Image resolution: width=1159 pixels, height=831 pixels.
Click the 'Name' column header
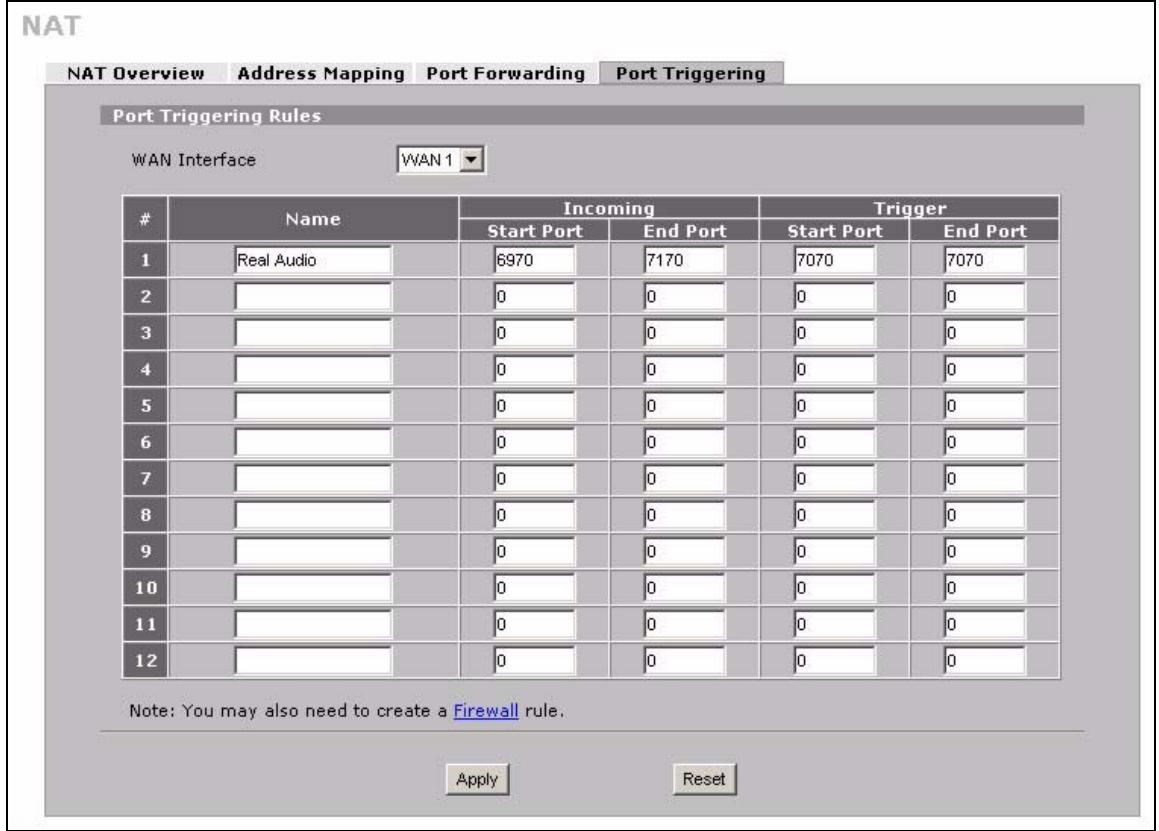pos(313,219)
